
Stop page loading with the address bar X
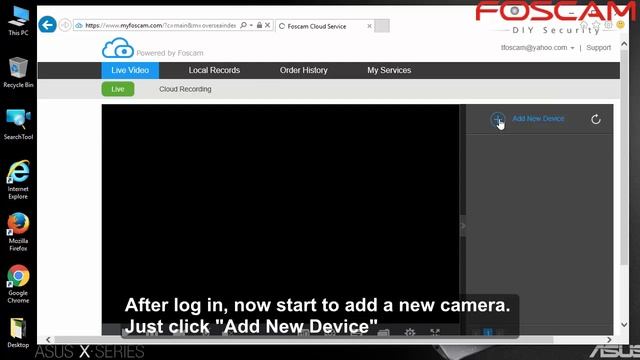coord(267,25)
